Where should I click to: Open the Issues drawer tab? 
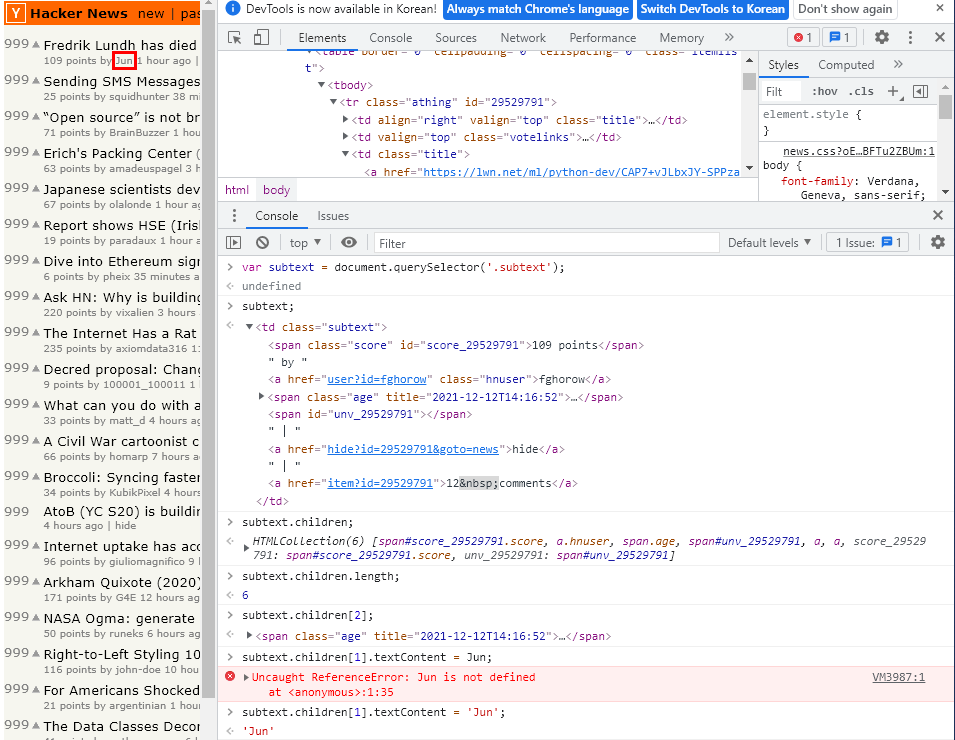point(333,216)
